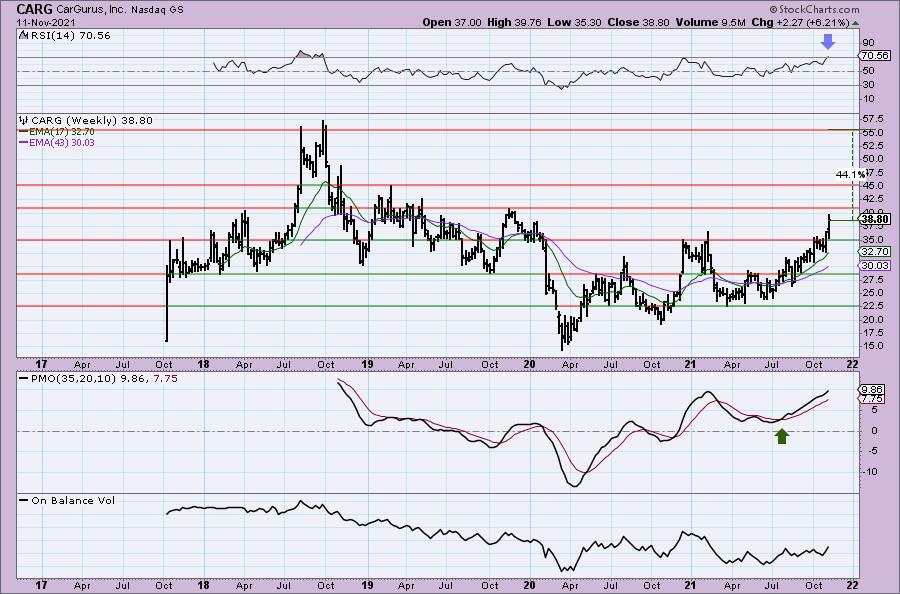
Task: Click the green up-triangle next to Chg
Action: (x=855, y=23)
